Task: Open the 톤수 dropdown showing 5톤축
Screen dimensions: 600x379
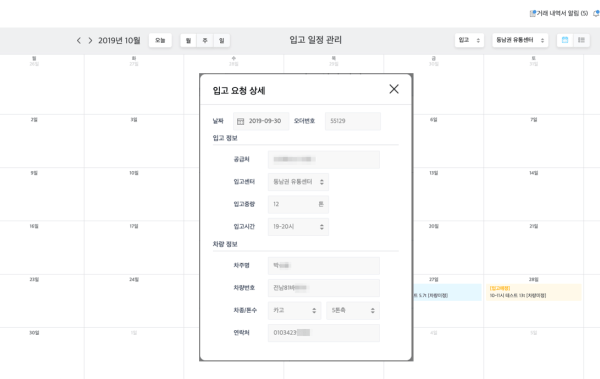Action: (x=353, y=310)
